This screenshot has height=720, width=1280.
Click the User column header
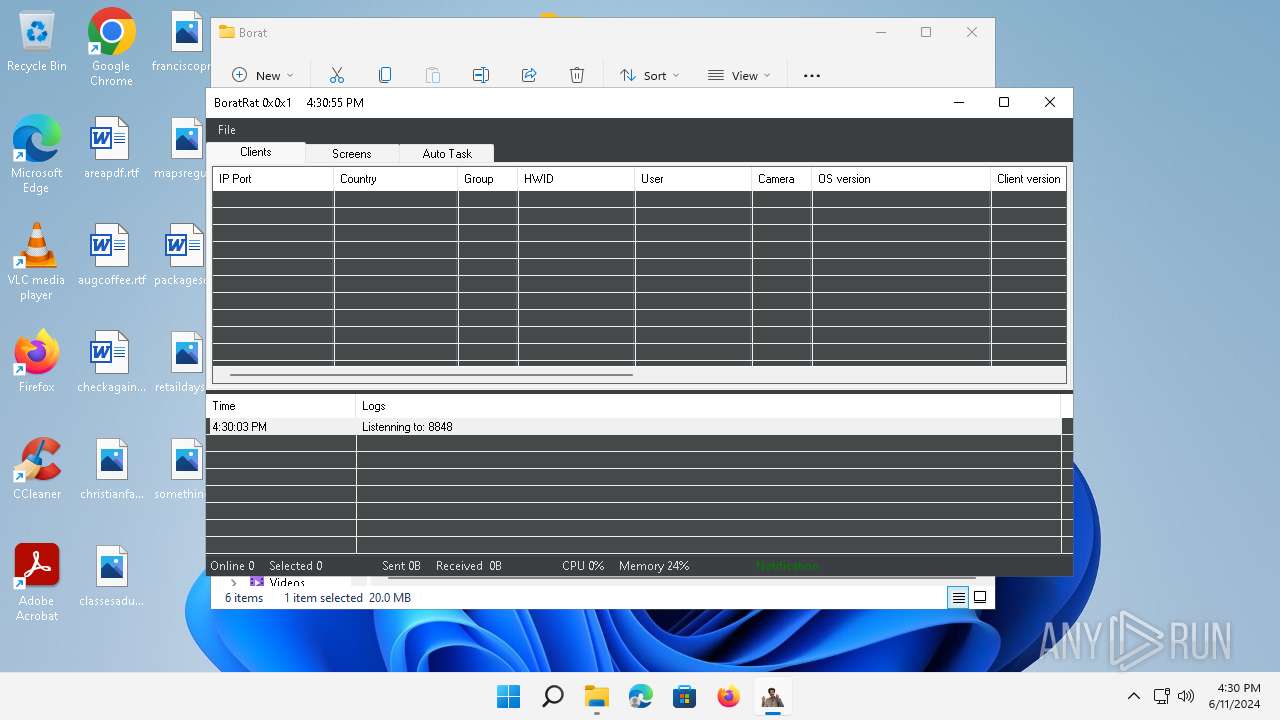coord(693,179)
